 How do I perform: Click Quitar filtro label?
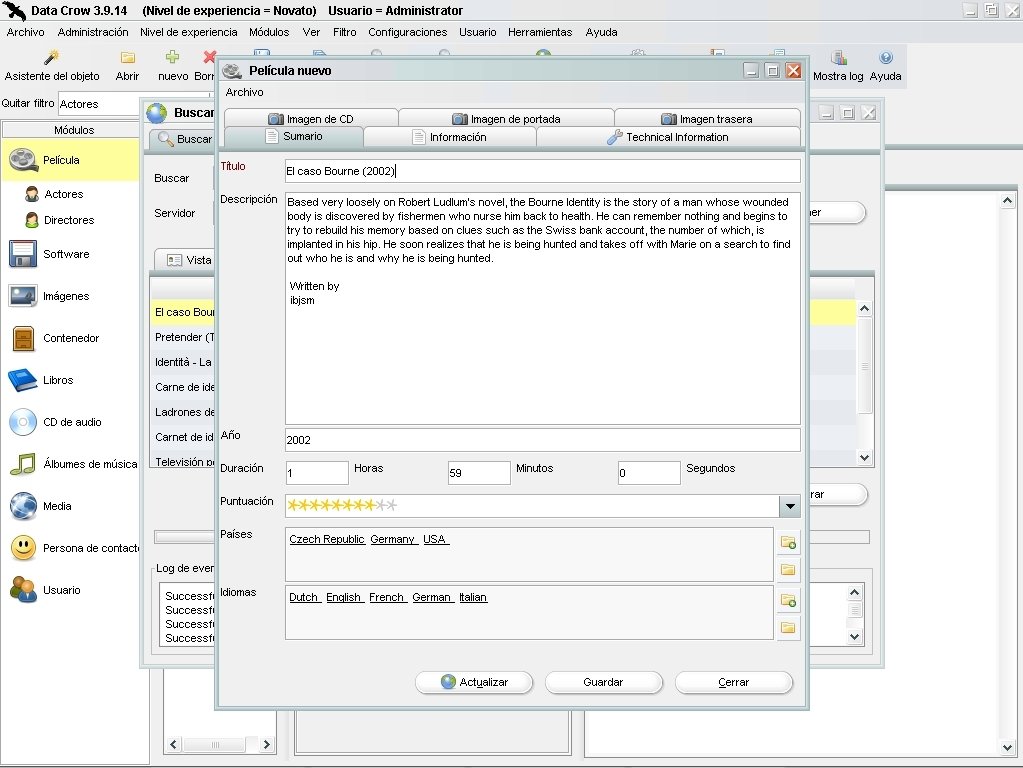click(x=28, y=103)
